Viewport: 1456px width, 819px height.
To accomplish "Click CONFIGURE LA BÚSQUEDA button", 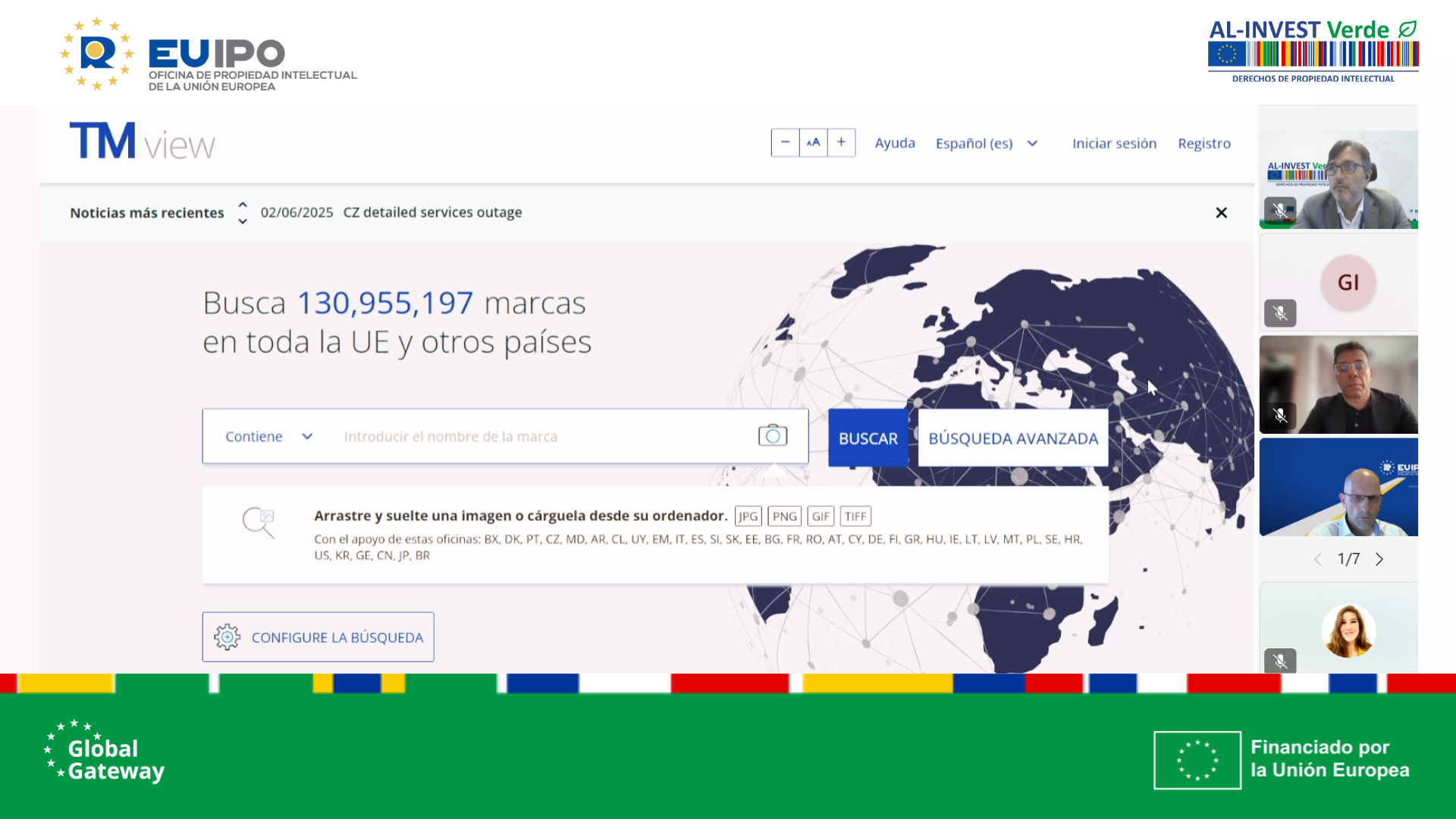I will 318,637.
